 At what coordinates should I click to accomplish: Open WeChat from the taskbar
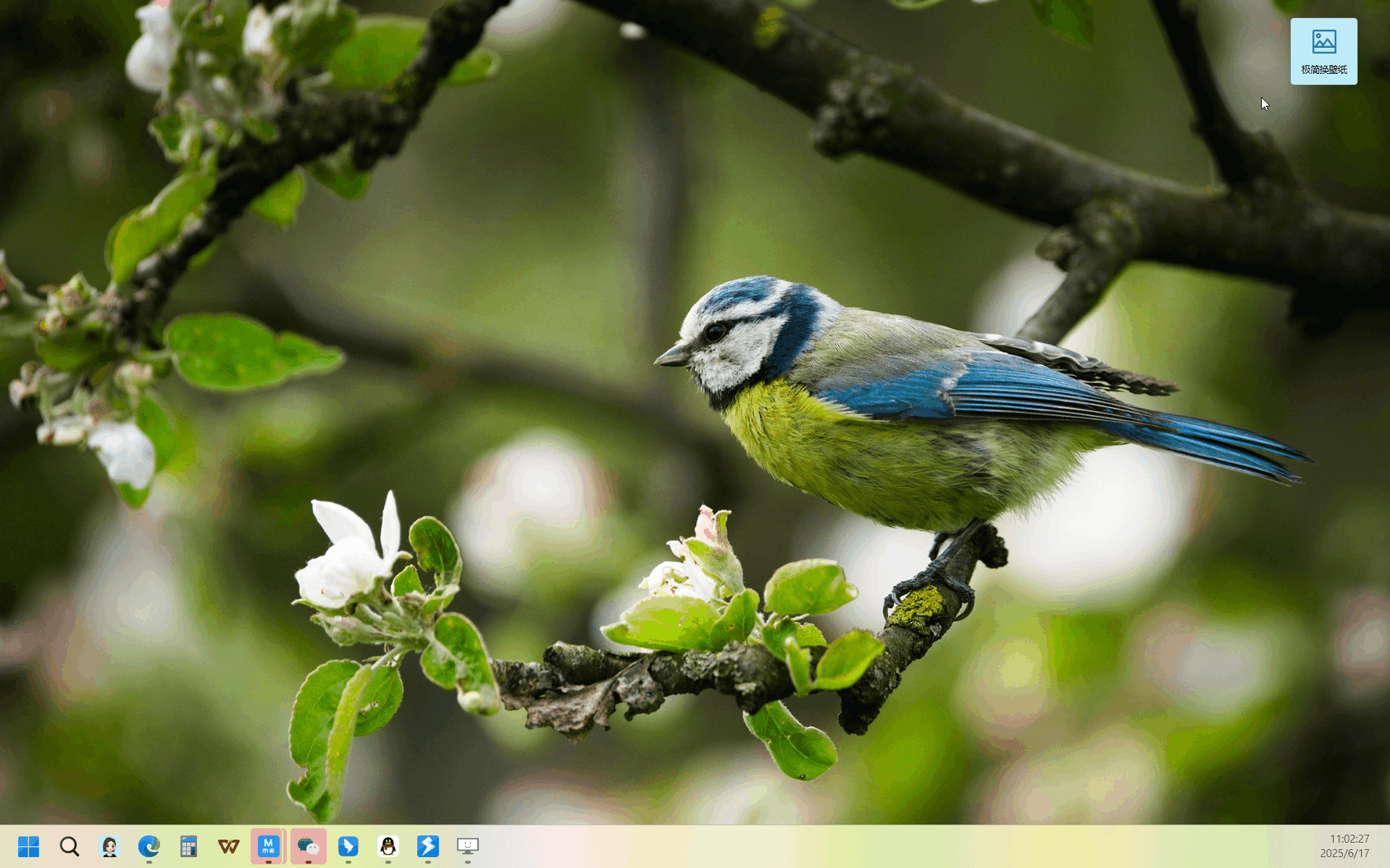pos(309,846)
